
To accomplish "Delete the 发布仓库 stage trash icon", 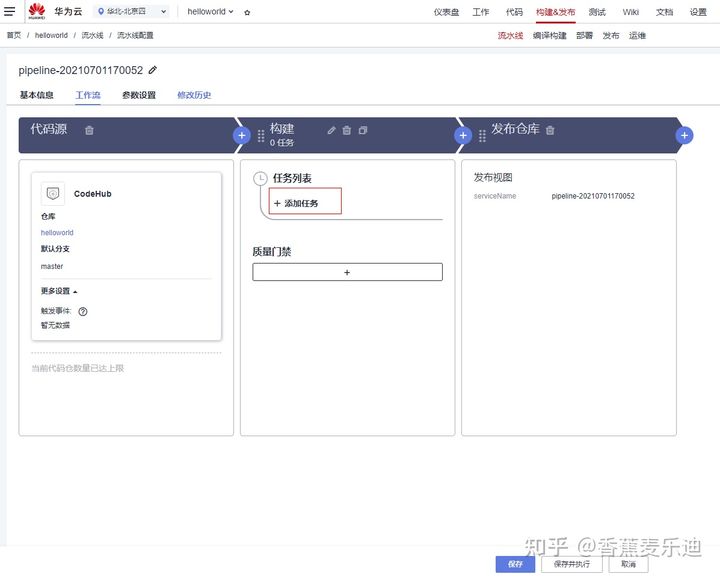I will click(550, 130).
